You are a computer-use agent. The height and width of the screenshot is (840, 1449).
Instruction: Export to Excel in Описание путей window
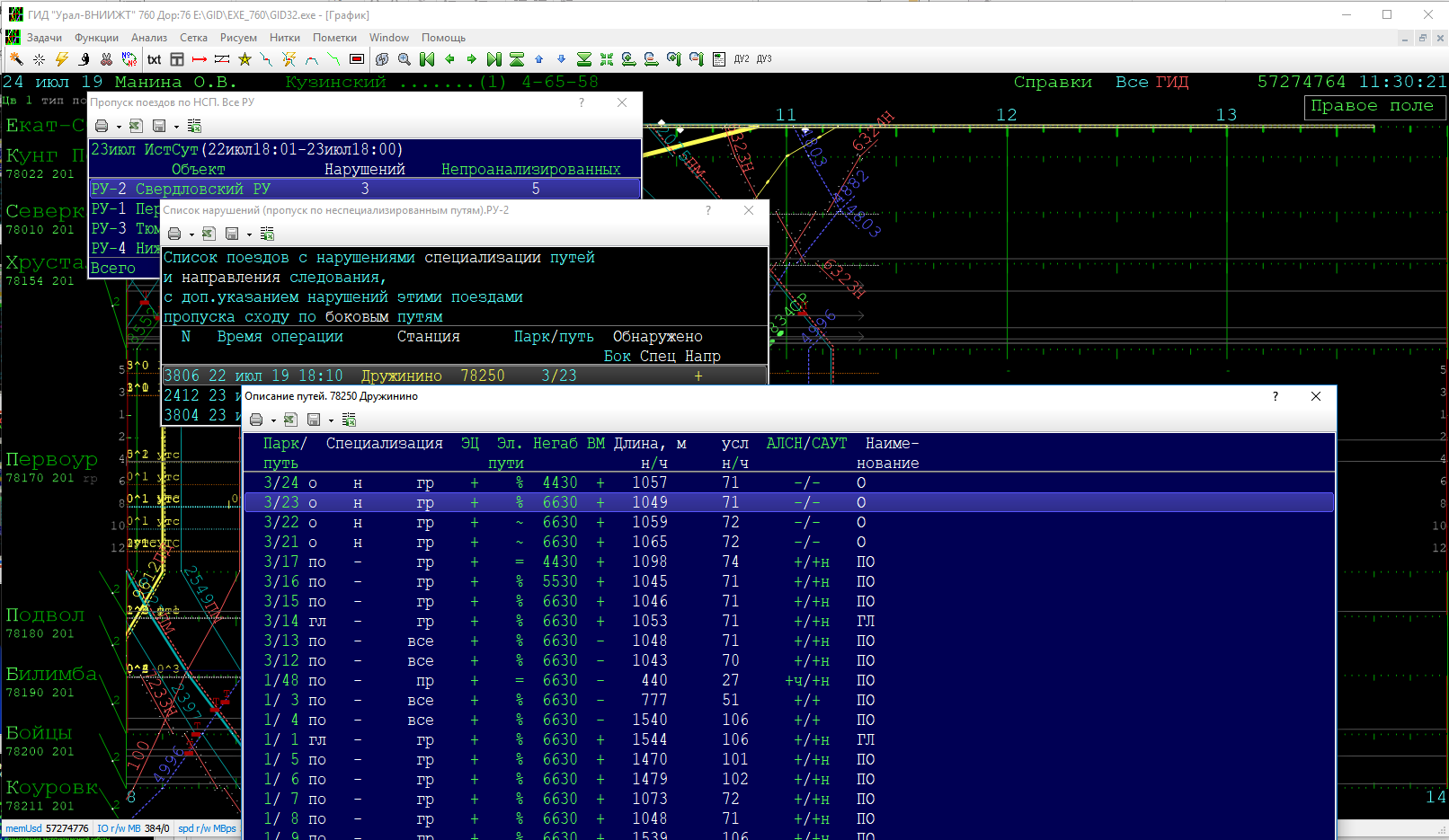click(x=290, y=420)
